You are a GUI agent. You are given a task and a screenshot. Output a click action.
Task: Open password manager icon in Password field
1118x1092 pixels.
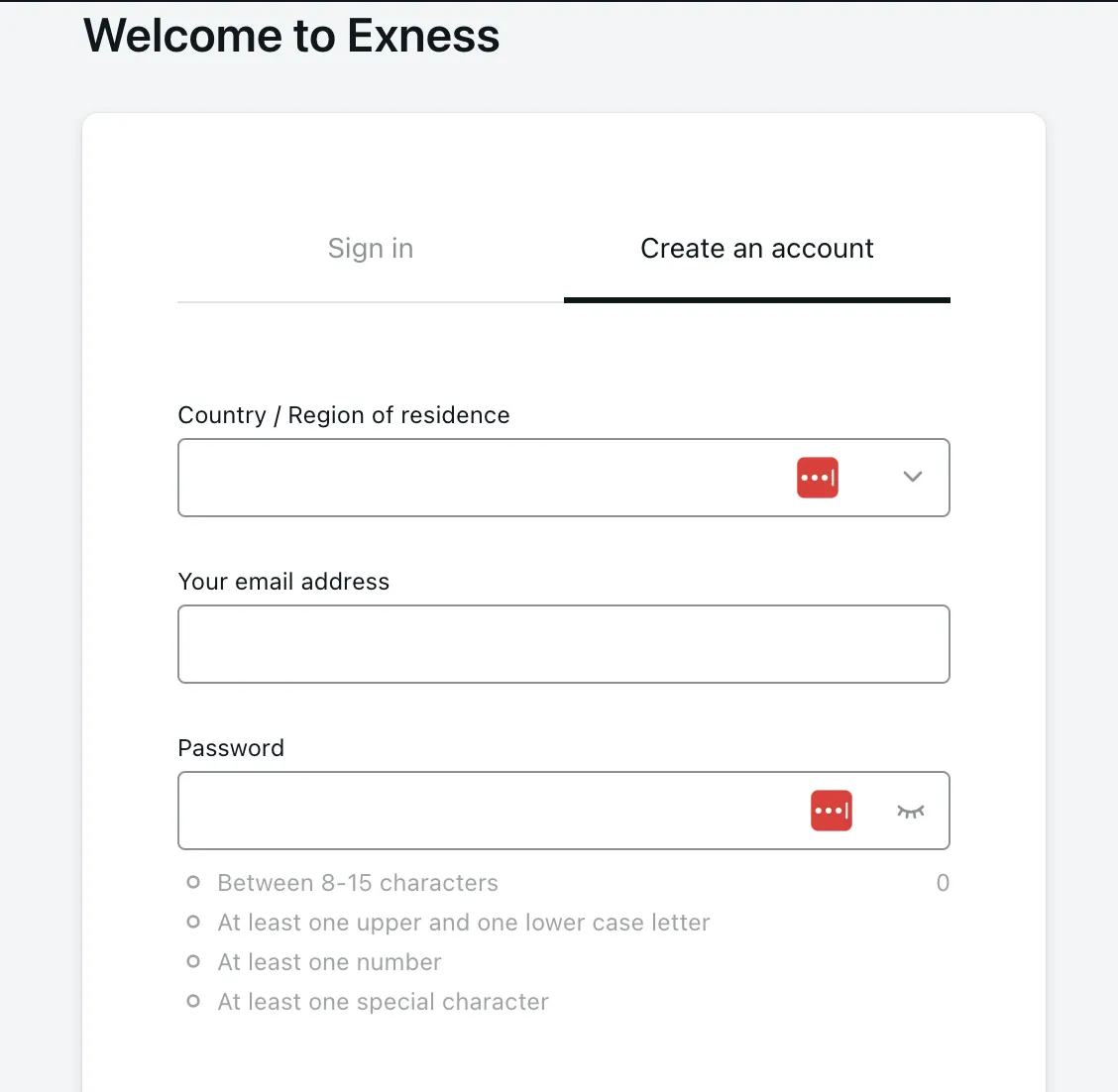click(832, 811)
